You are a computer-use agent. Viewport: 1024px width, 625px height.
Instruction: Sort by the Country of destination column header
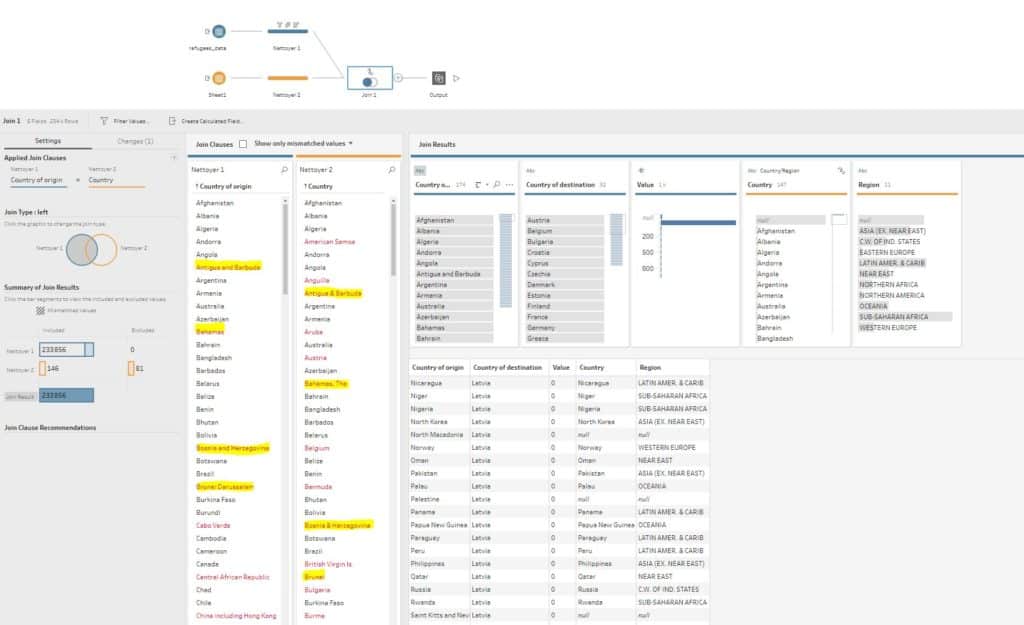pyautogui.click(x=507, y=368)
